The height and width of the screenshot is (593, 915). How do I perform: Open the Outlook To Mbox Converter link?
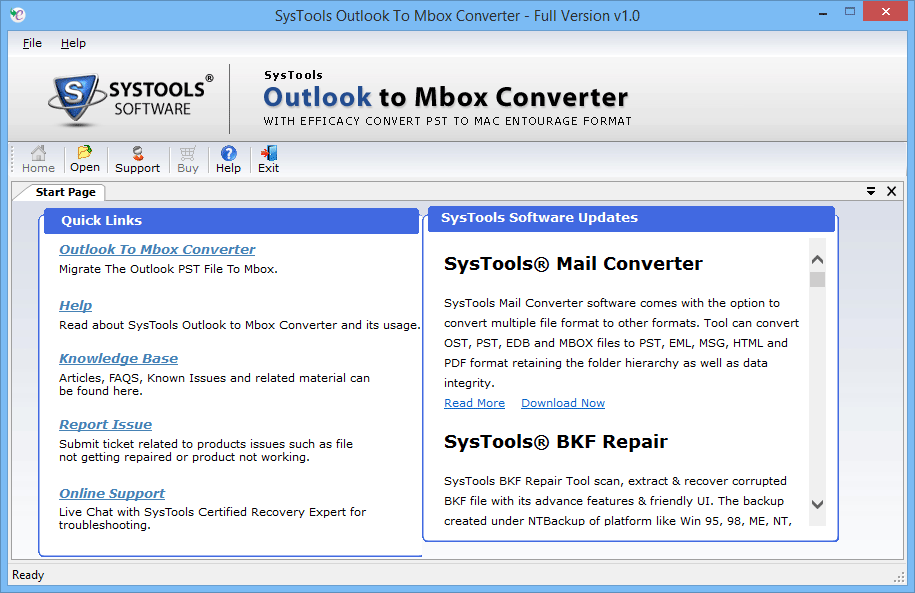point(157,249)
